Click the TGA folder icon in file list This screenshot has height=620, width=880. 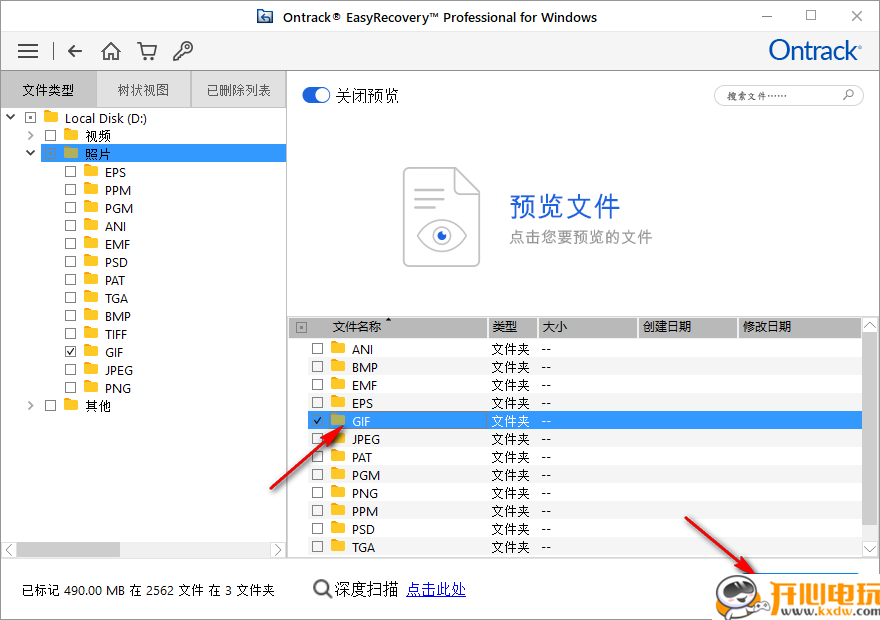tap(338, 546)
